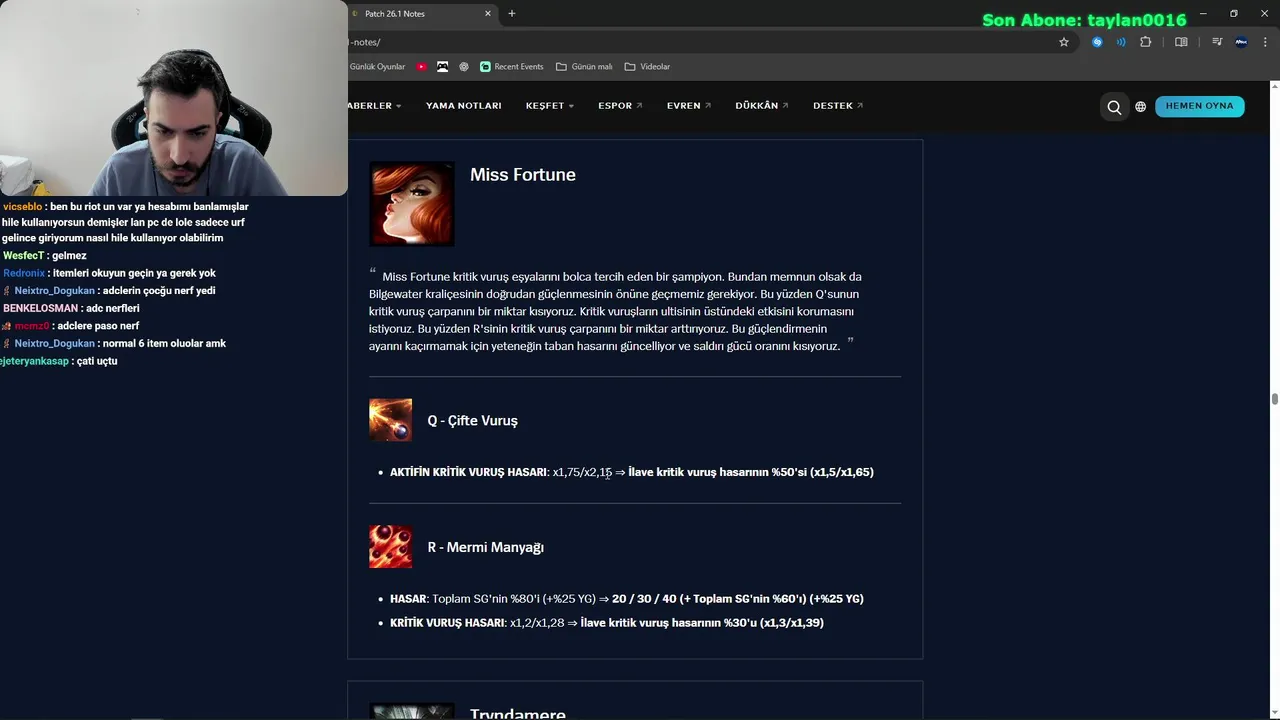Open the language globe icon

click(1140, 106)
